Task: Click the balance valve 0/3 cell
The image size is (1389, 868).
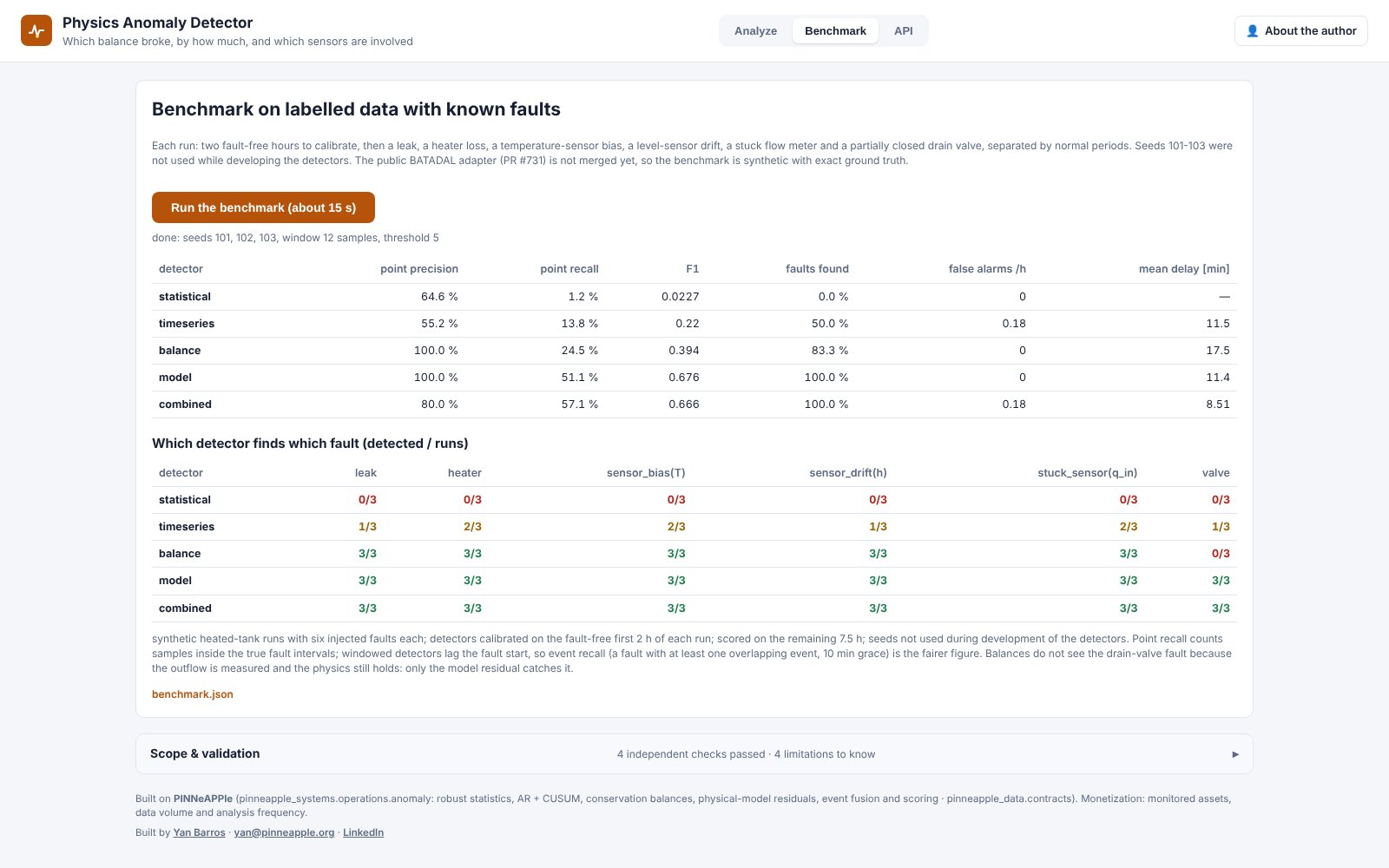Action: [x=1221, y=554]
